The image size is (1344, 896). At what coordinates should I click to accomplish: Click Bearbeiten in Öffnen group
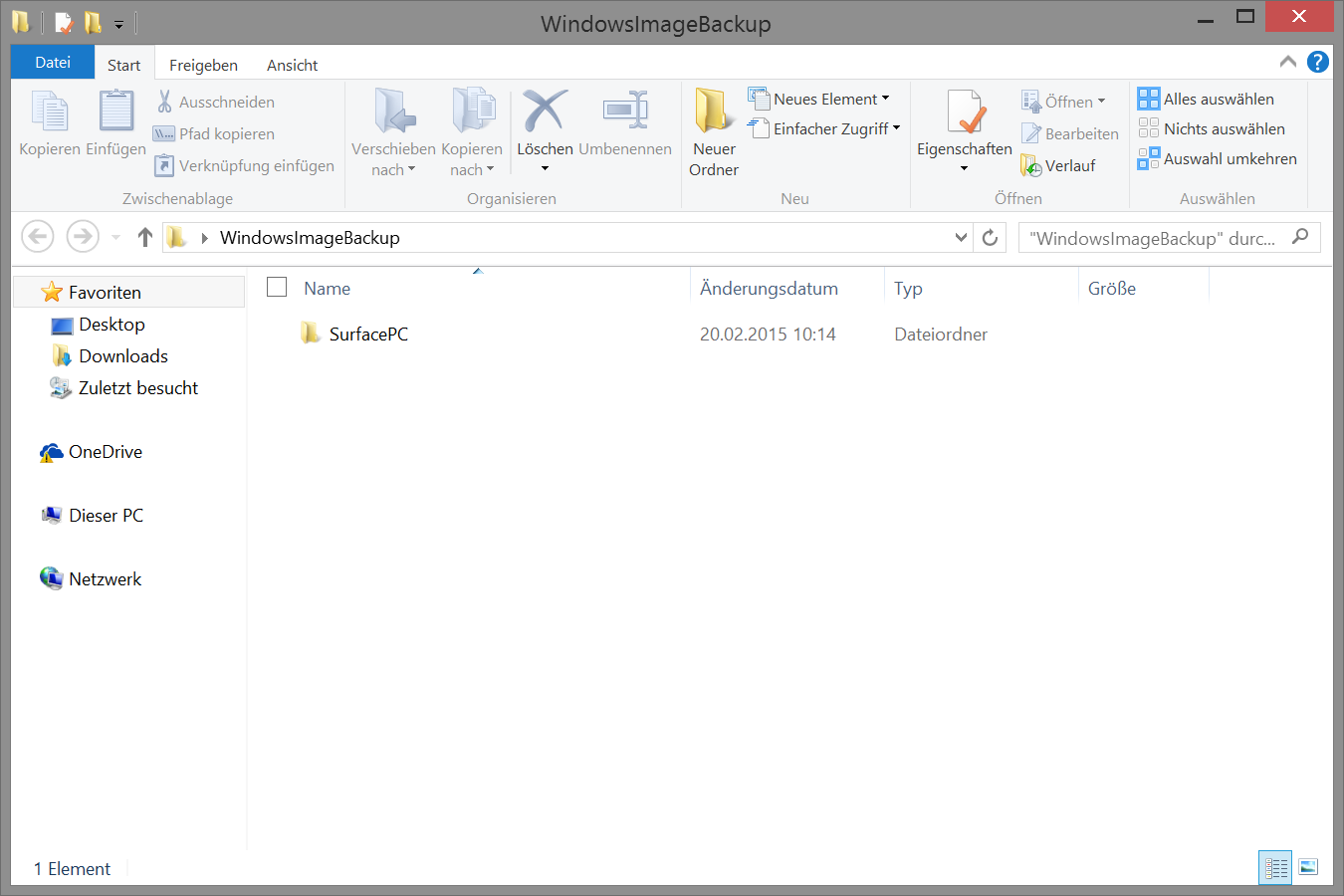pos(1070,133)
